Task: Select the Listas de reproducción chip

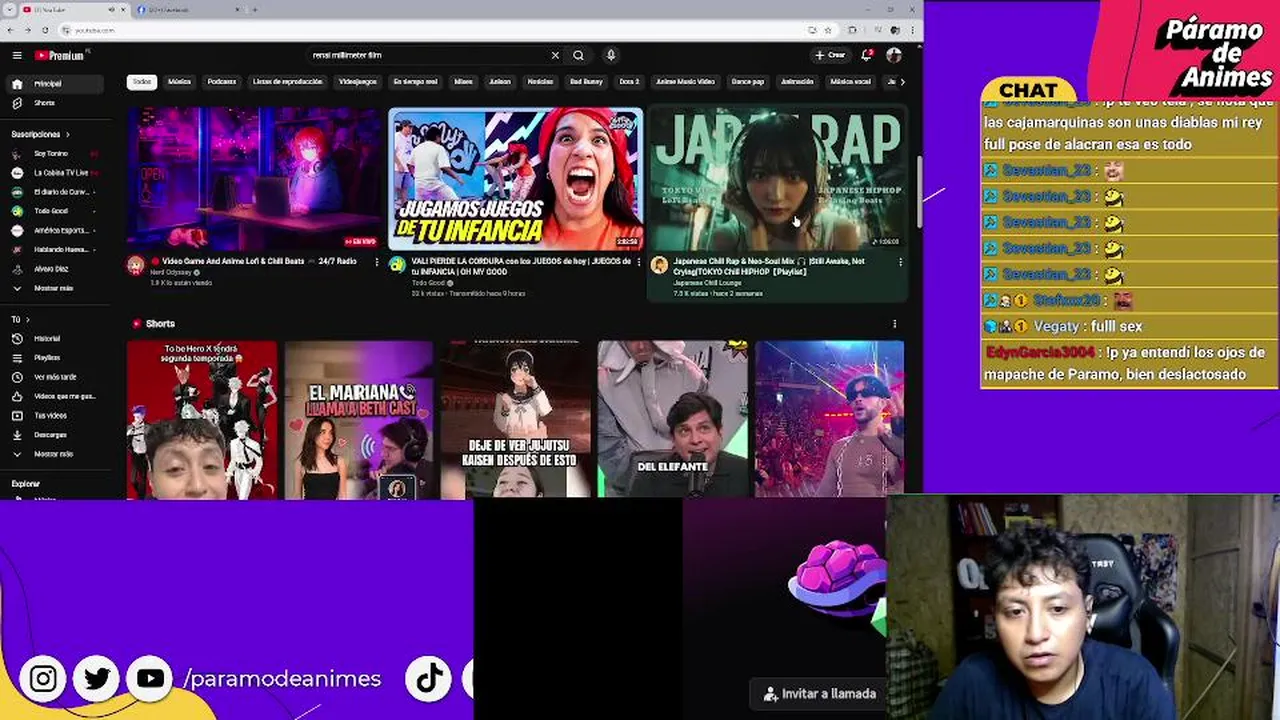Action: tap(288, 82)
